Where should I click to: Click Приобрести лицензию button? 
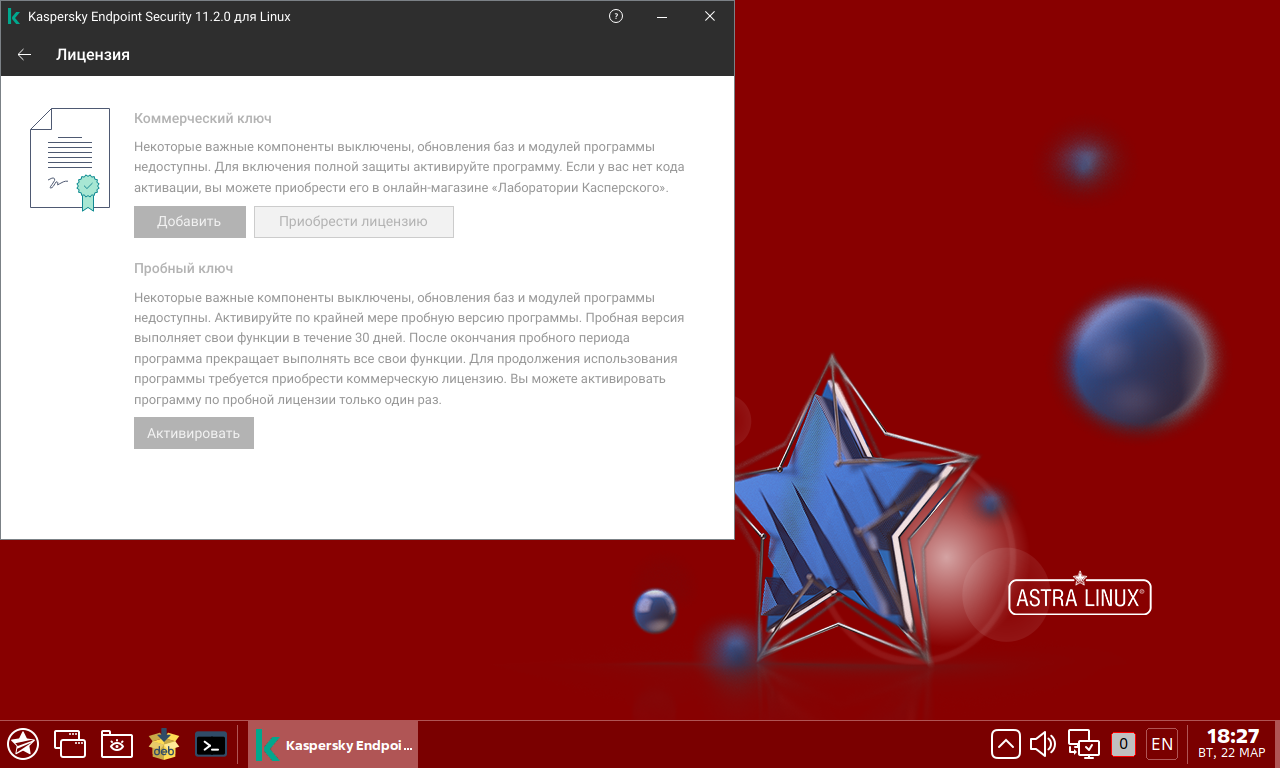pyautogui.click(x=354, y=222)
